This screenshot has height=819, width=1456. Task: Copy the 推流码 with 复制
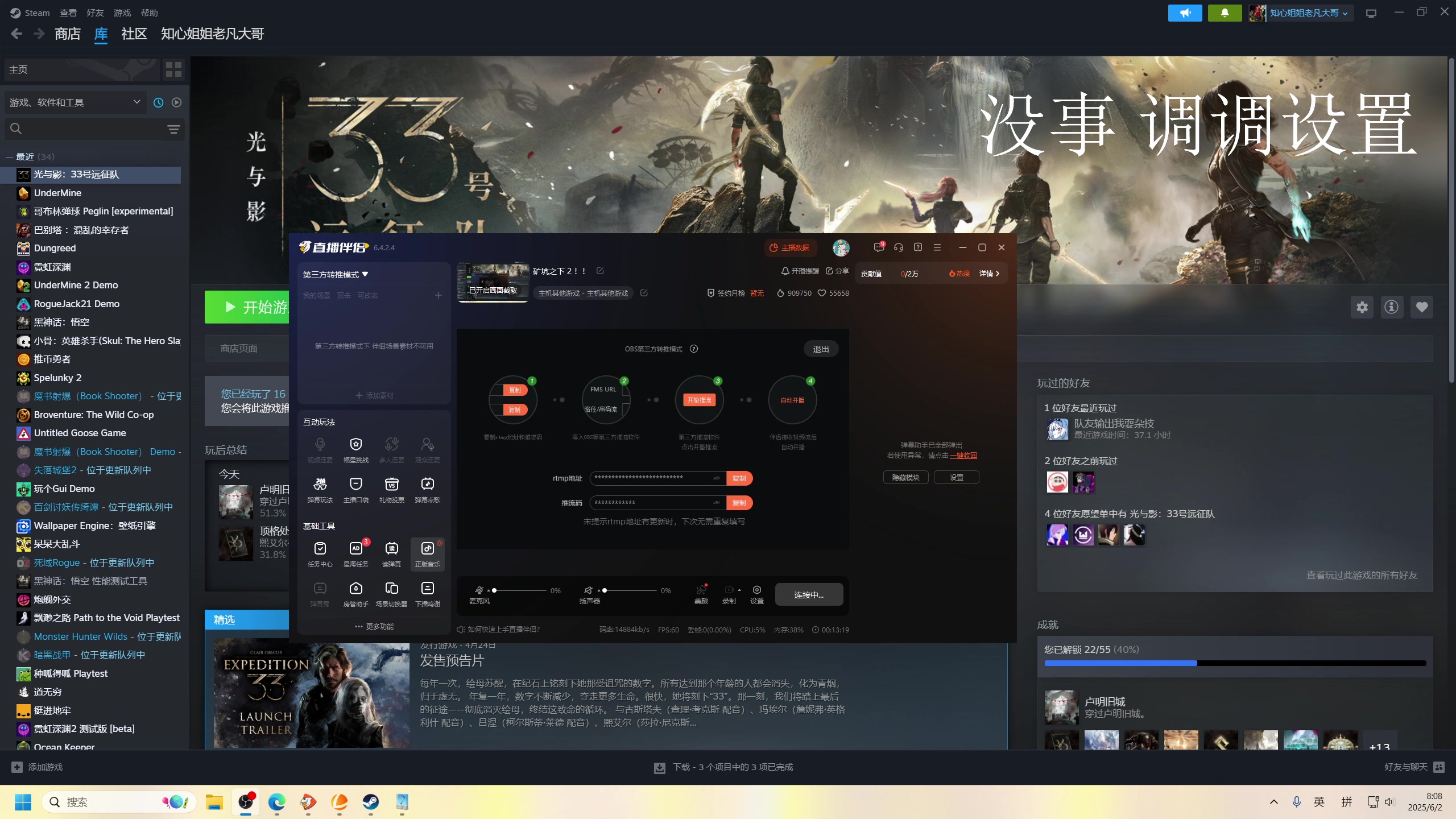coord(739,503)
